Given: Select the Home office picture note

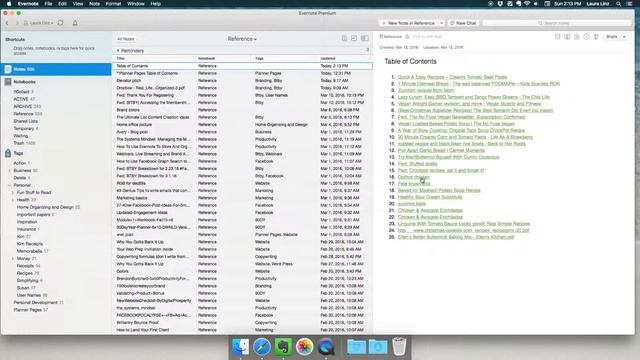Looking at the screenshot, I should (242, 125).
